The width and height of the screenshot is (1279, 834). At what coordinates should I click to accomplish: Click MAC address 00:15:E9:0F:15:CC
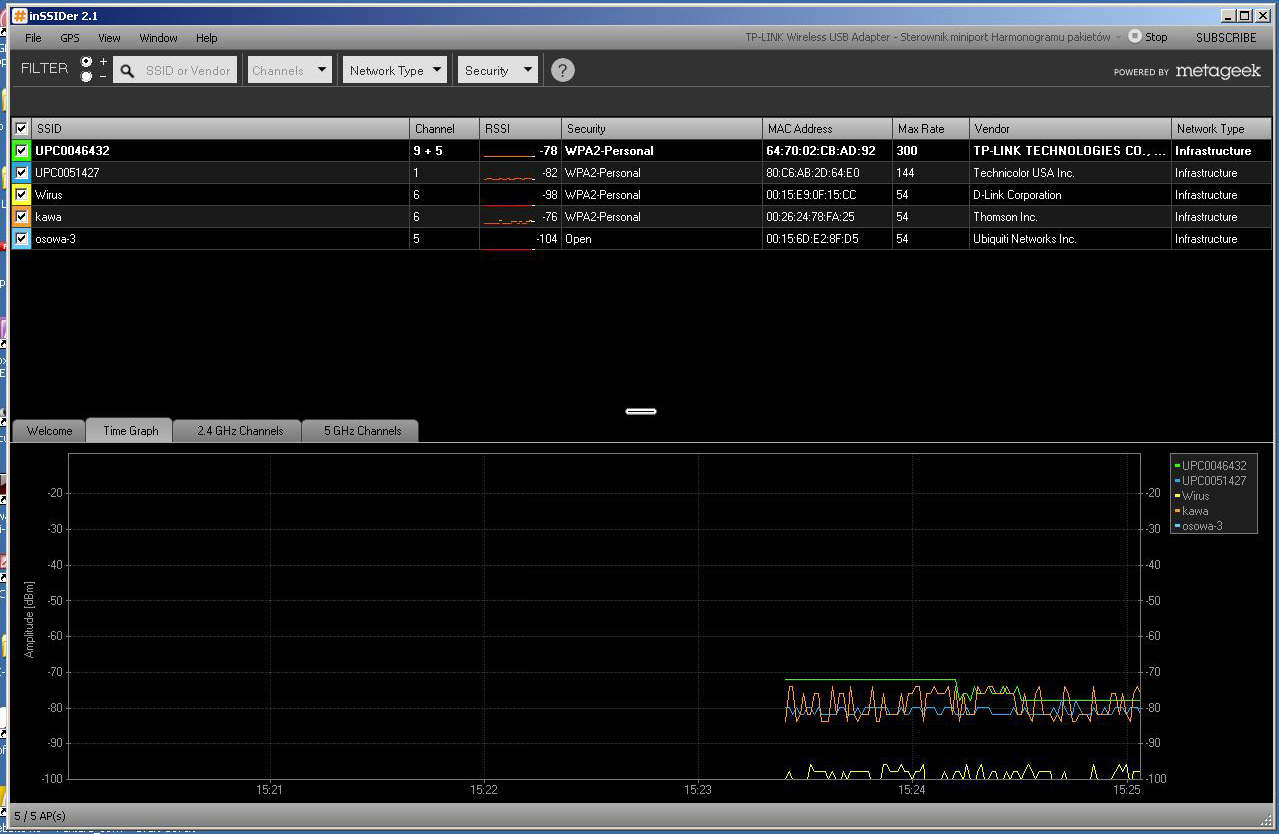(x=811, y=195)
